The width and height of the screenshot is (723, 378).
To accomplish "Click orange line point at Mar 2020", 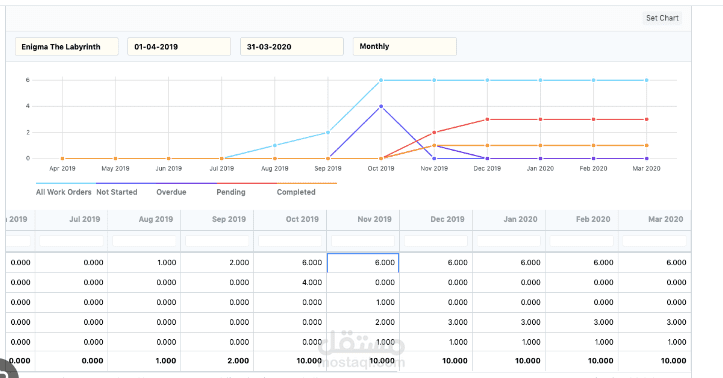I will 646,145.
